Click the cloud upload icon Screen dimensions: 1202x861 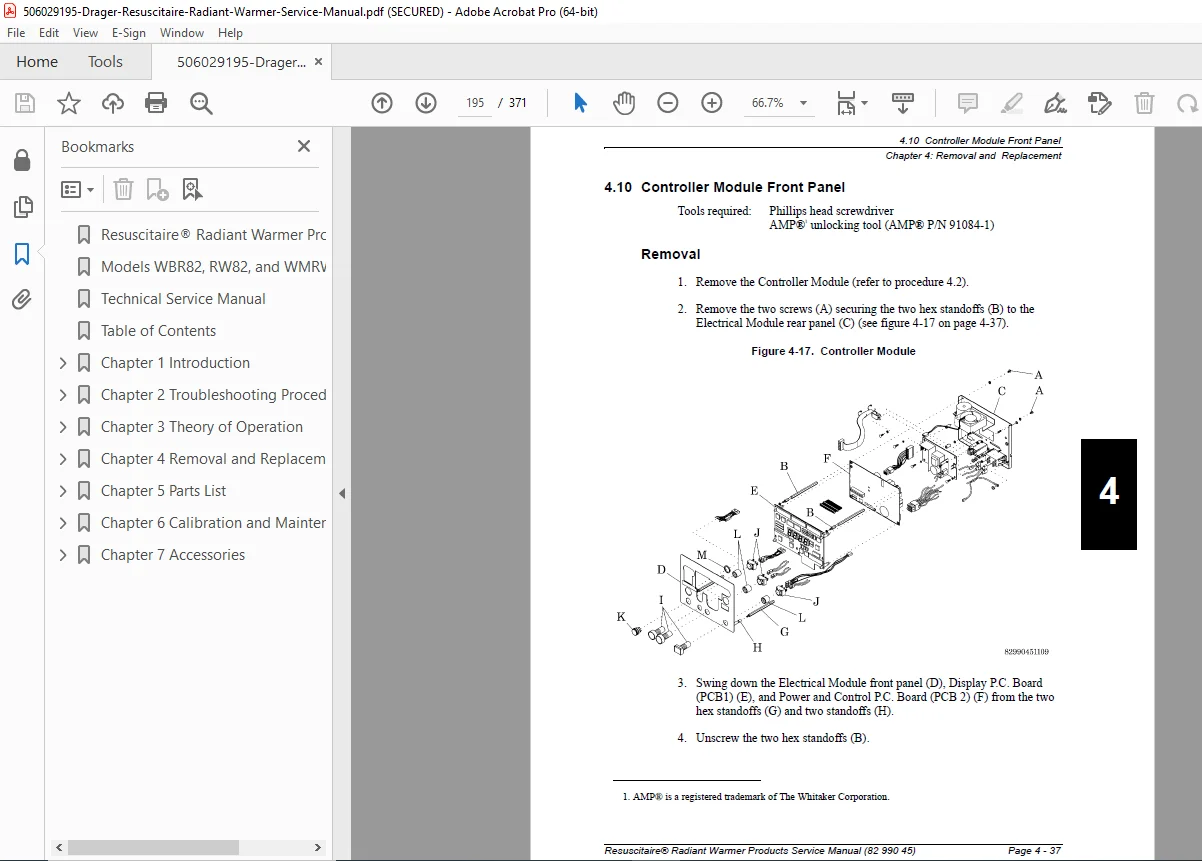pos(113,103)
